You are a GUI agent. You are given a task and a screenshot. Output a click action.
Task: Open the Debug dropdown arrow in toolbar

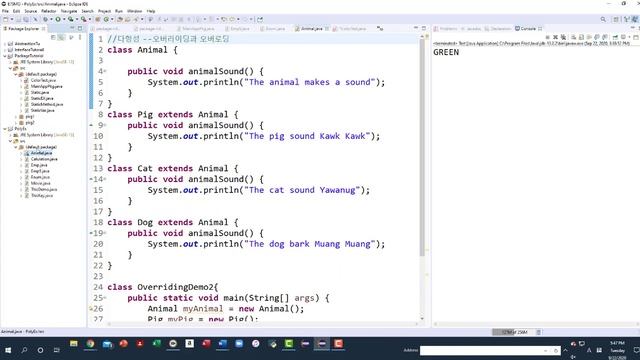pyautogui.click(x=51, y=19)
